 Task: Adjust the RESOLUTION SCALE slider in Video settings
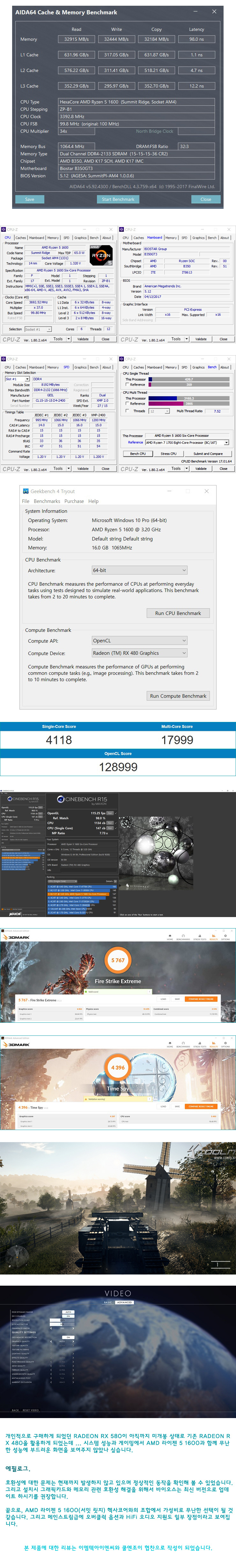point(62,1320)
